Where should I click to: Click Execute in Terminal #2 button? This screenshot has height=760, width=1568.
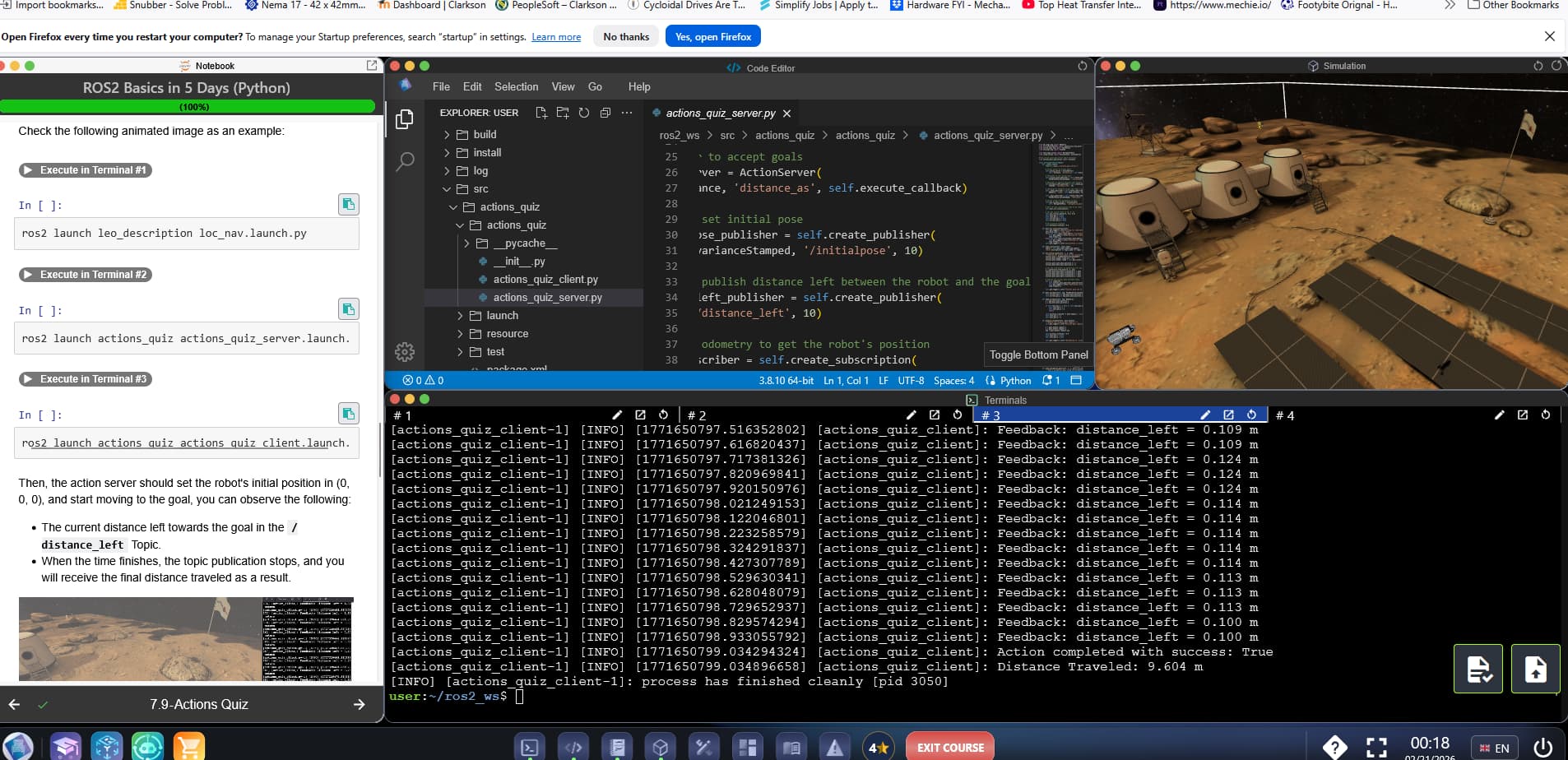pyautogui.click(x=86, y=275)
